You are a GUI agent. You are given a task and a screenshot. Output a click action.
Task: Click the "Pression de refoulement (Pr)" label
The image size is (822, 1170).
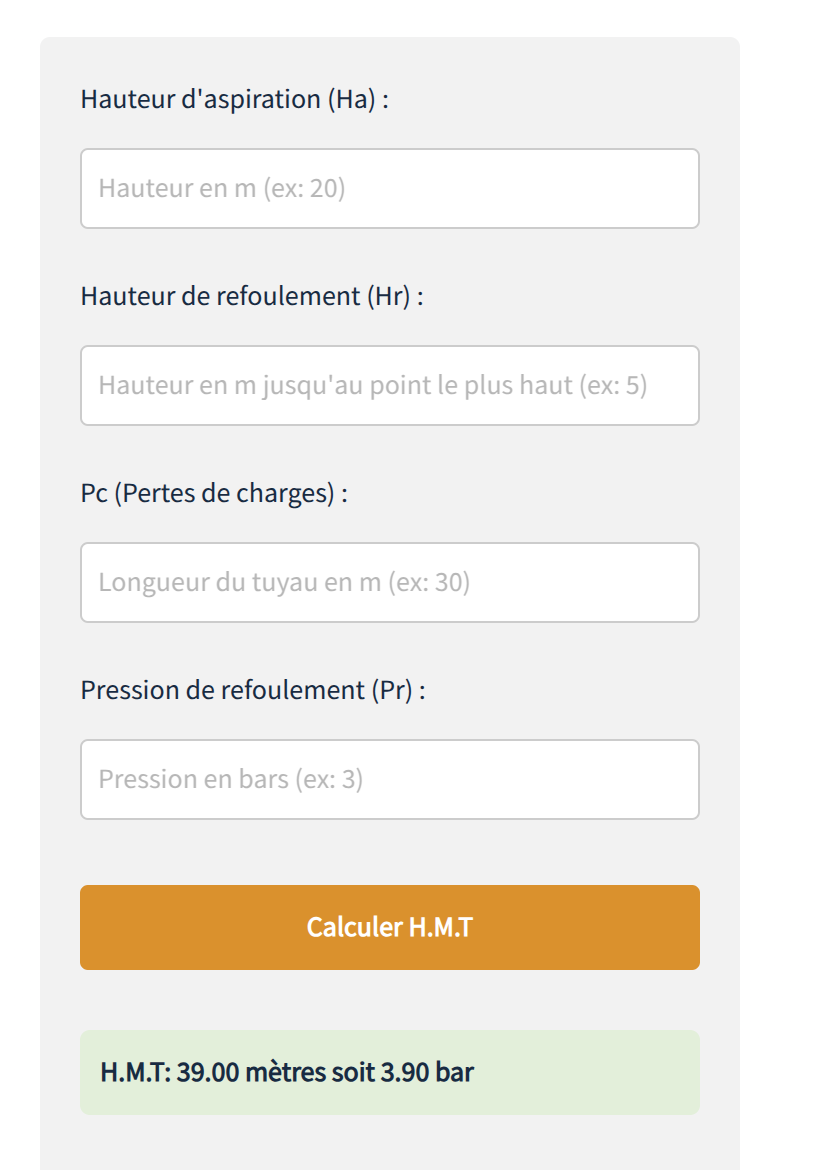point(252,691)
